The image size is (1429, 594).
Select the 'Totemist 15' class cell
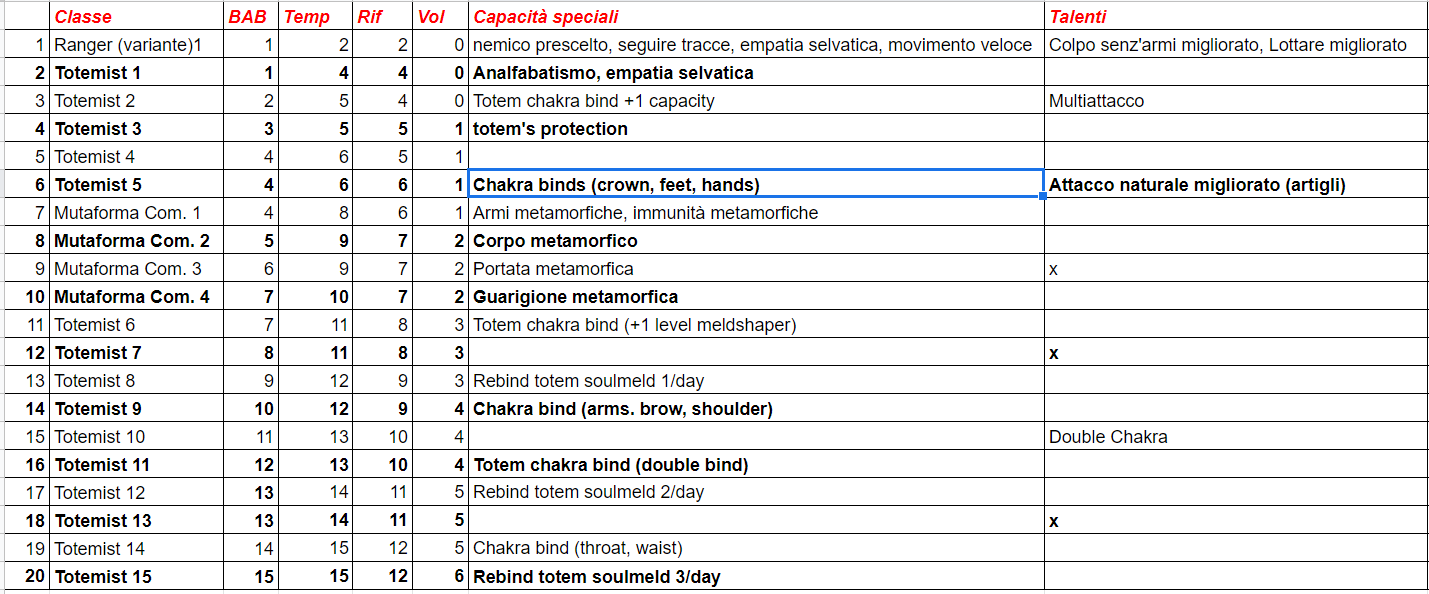click(x=137, y=577)
